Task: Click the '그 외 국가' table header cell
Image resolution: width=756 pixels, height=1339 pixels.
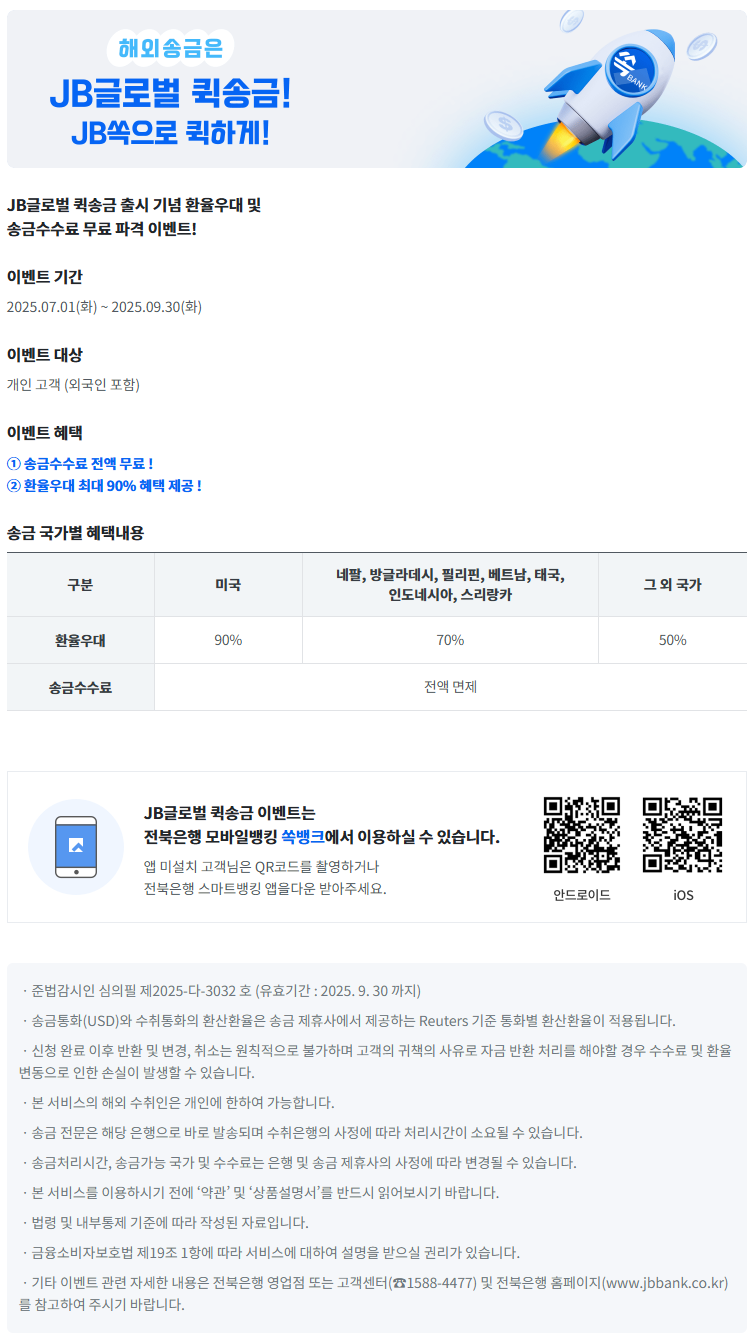Action: point(672,585)
